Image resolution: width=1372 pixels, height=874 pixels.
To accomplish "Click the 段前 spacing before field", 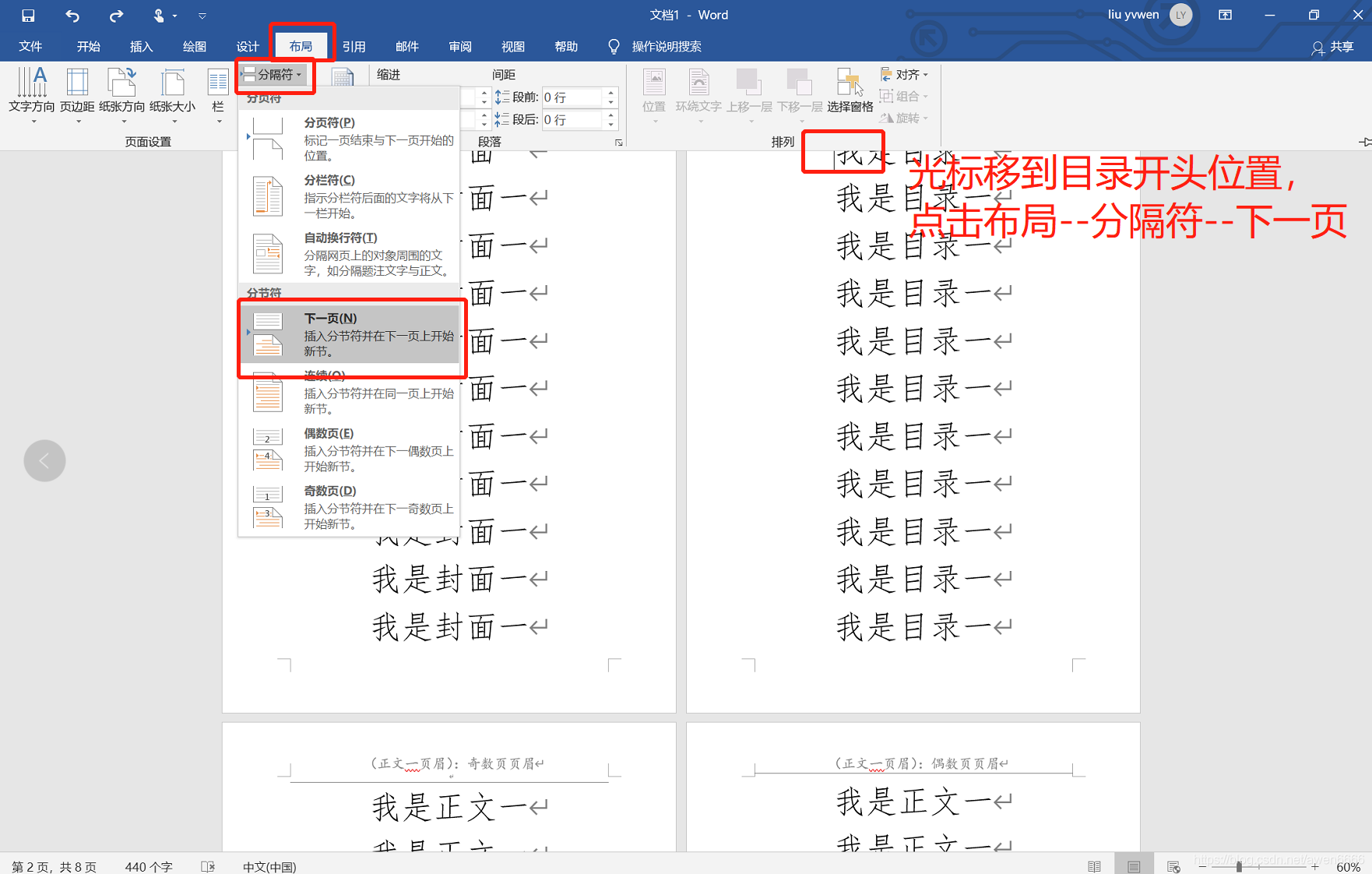I will [x=572, y=97].
